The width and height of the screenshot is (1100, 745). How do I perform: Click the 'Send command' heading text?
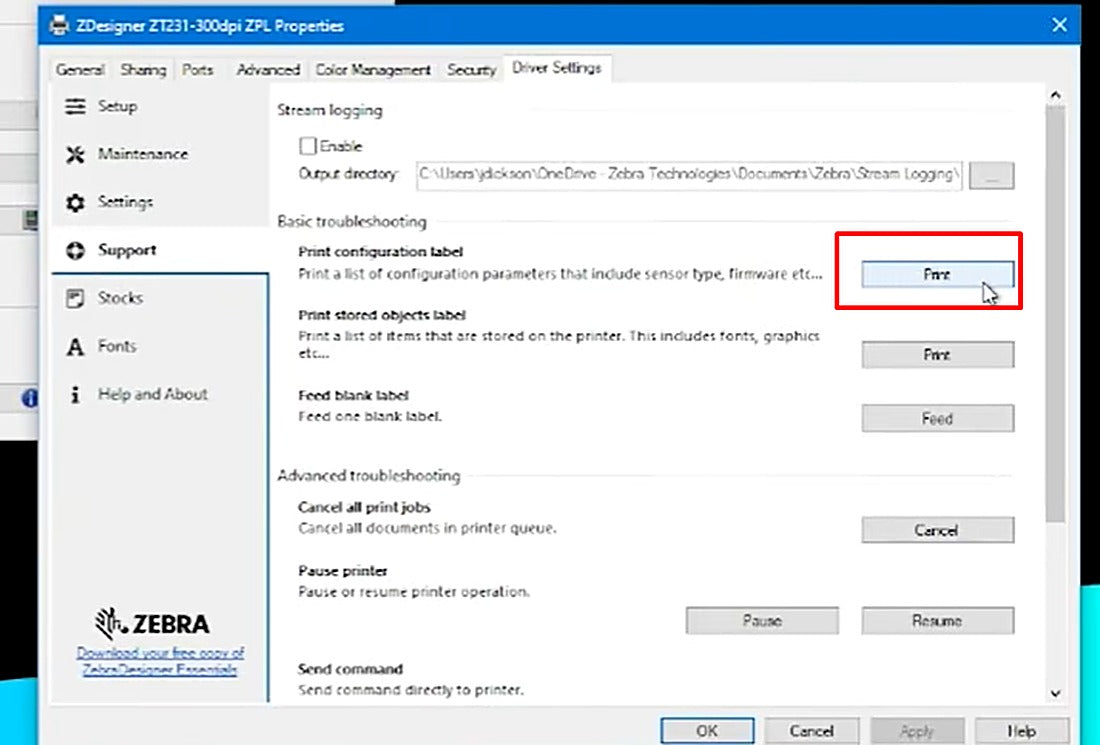coord(351,669)
